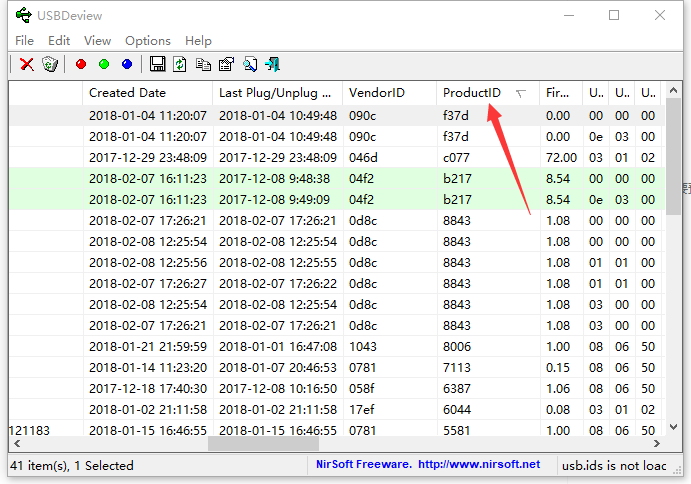
Task: Click the exit door toolbar icon
Action: click(x=273, y=64)
